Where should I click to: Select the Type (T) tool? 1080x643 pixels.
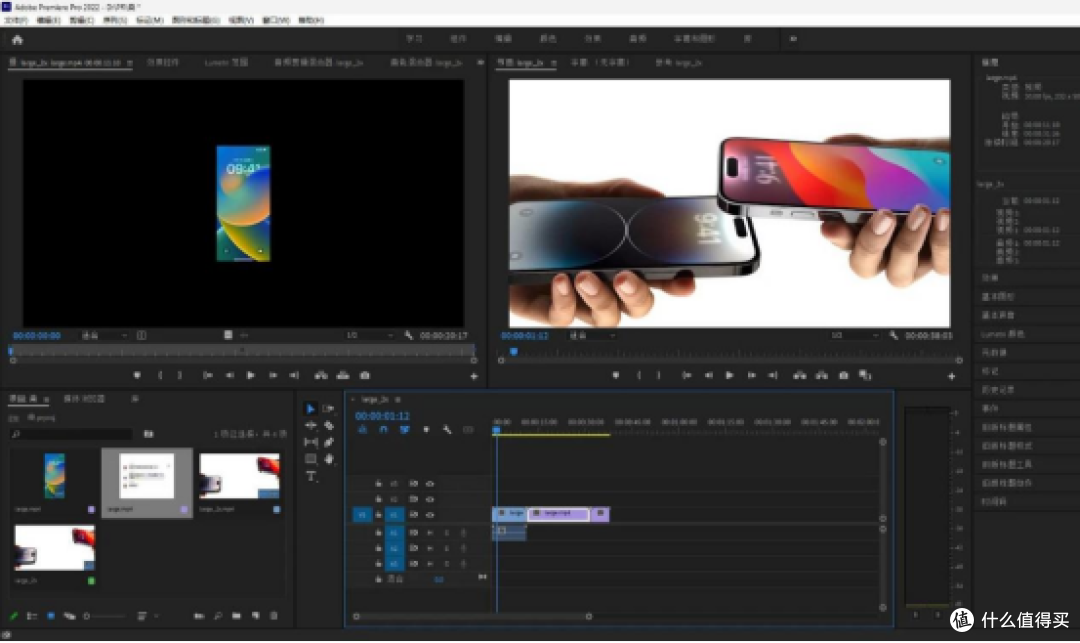(311, 476)
